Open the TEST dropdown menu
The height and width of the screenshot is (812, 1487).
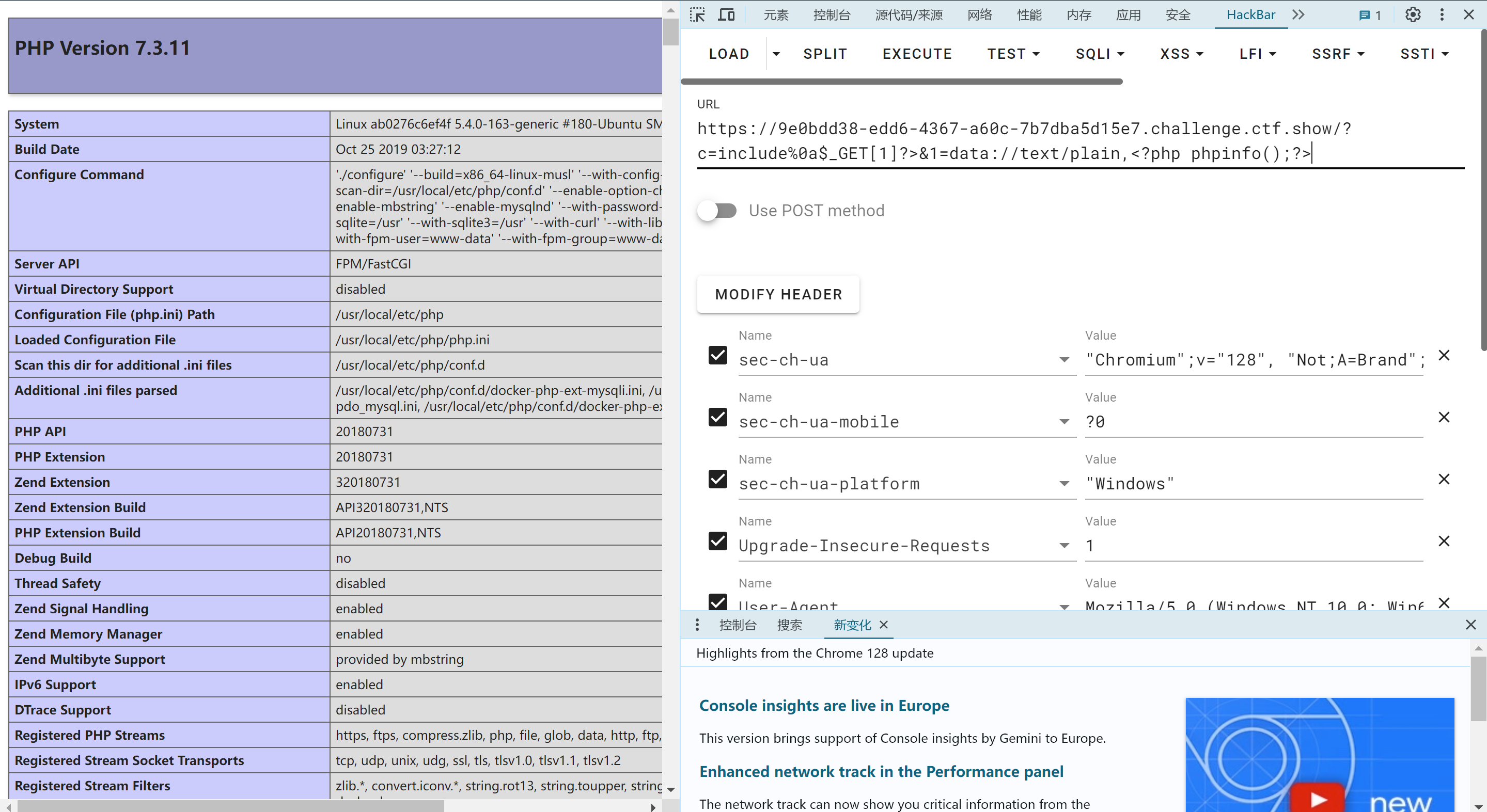(1014, 54)
